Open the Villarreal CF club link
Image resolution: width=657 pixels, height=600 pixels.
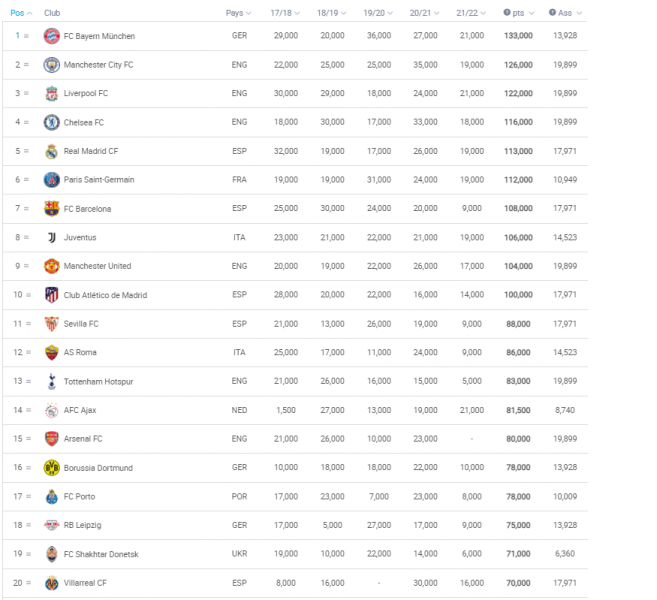coord(85,583)
